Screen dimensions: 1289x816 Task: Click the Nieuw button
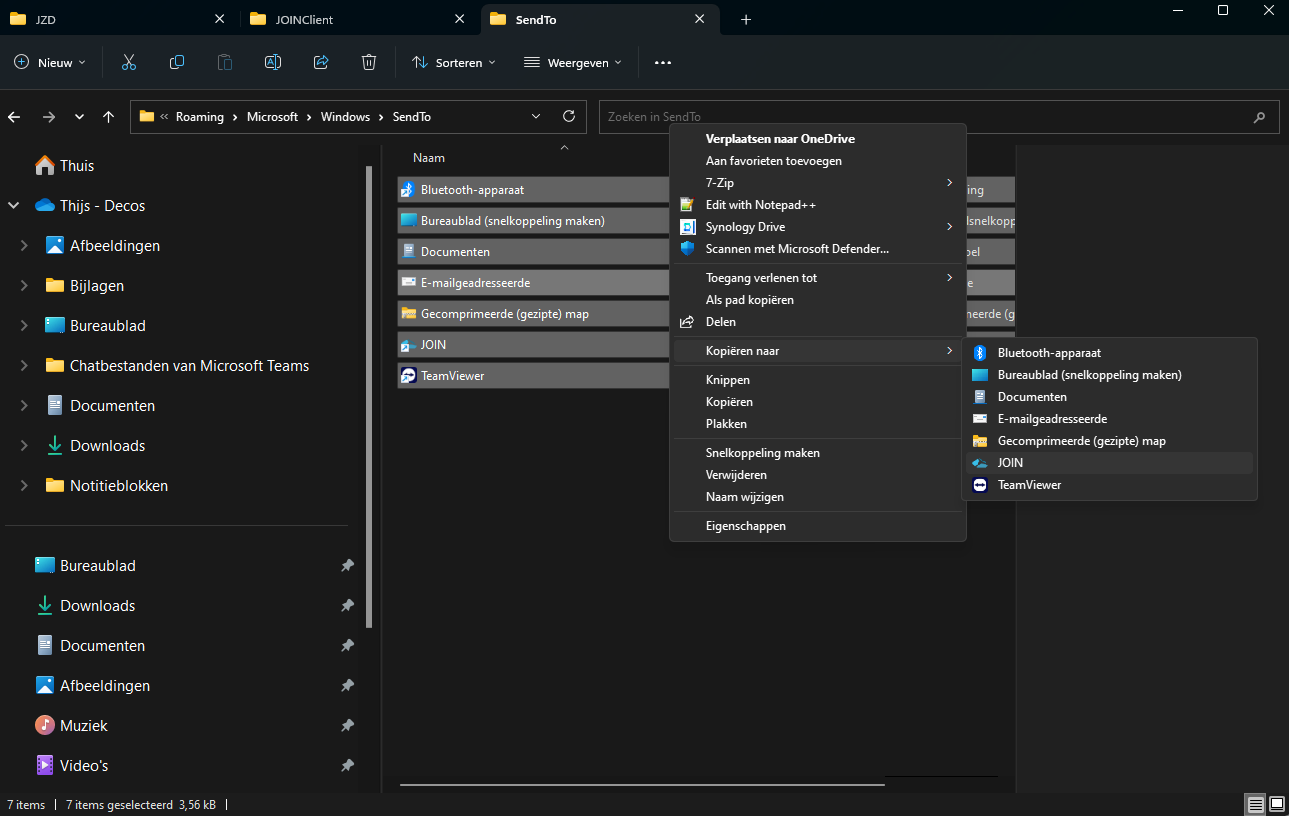[x=50, y=62]
